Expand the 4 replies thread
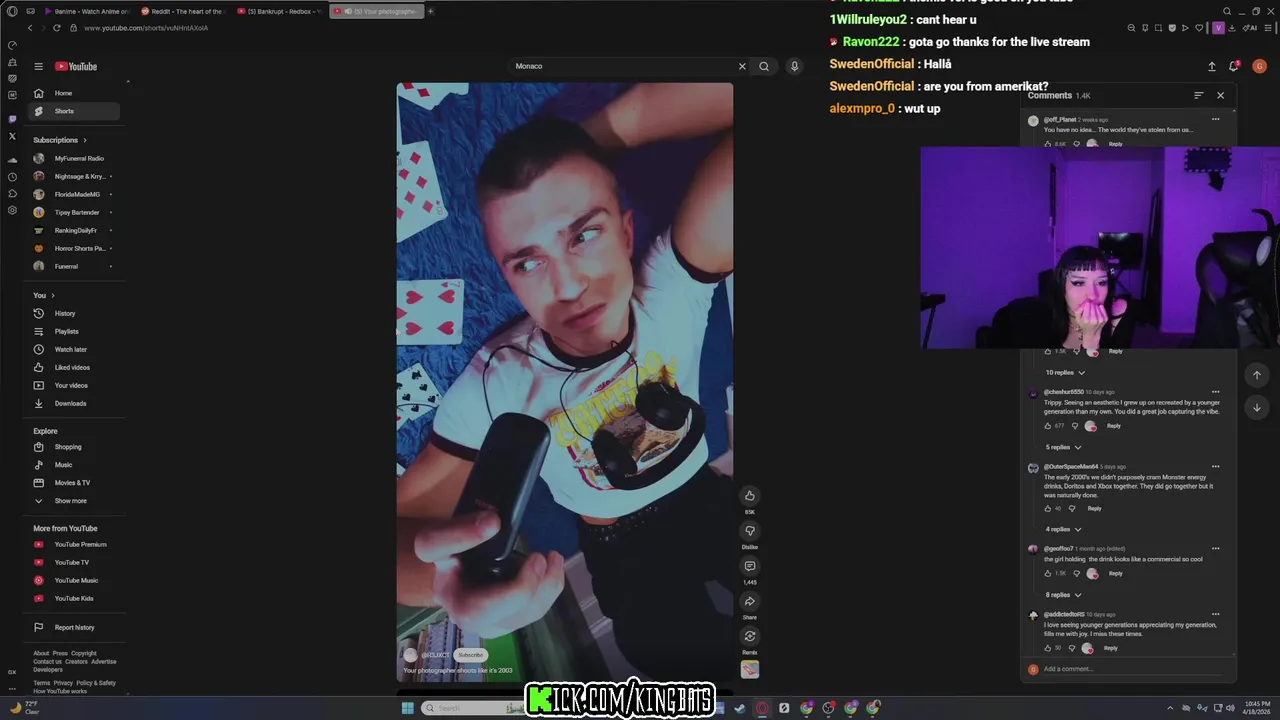 (1063, 529)
